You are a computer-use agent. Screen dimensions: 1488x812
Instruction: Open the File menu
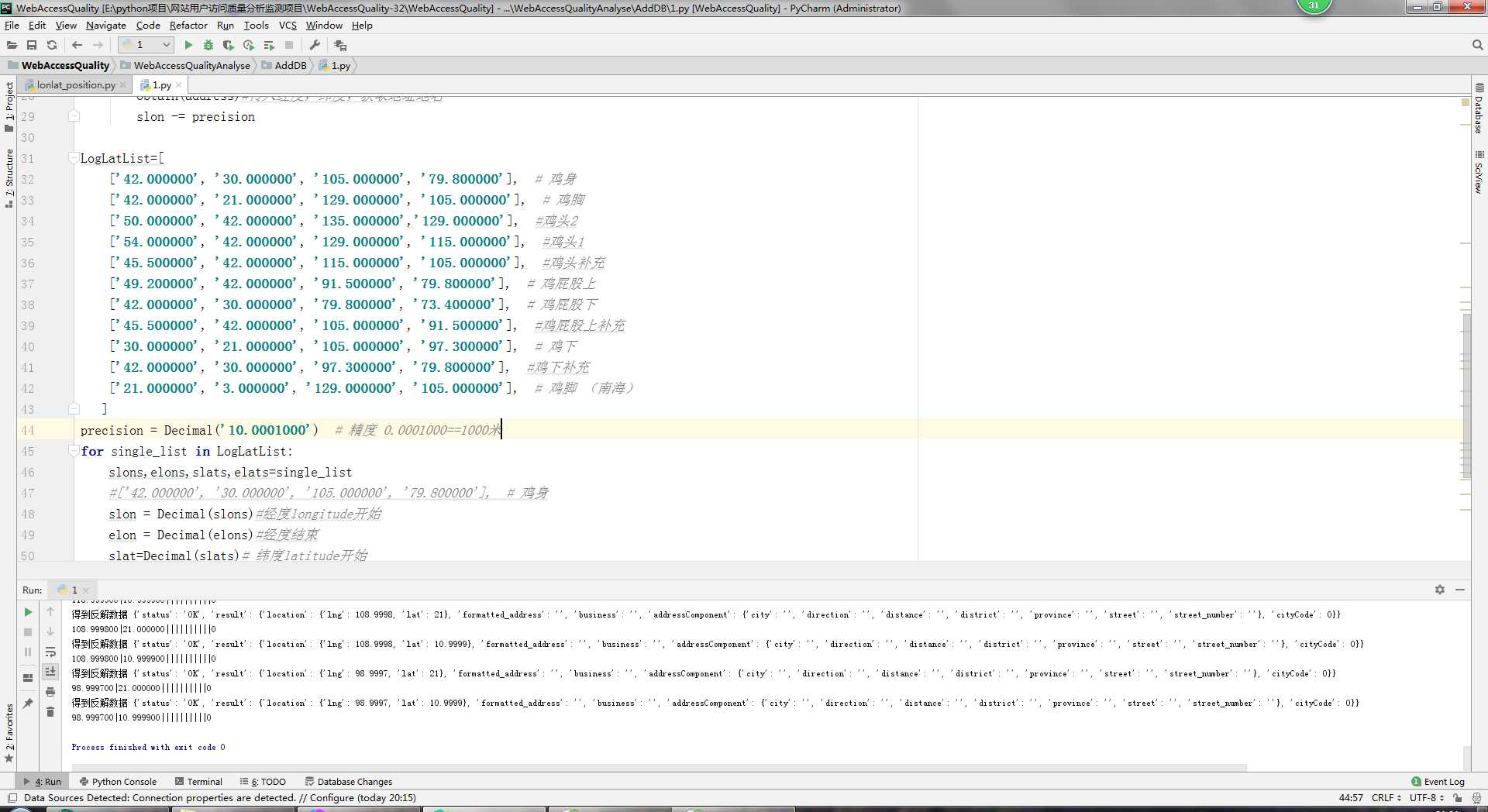pos(12,25)
